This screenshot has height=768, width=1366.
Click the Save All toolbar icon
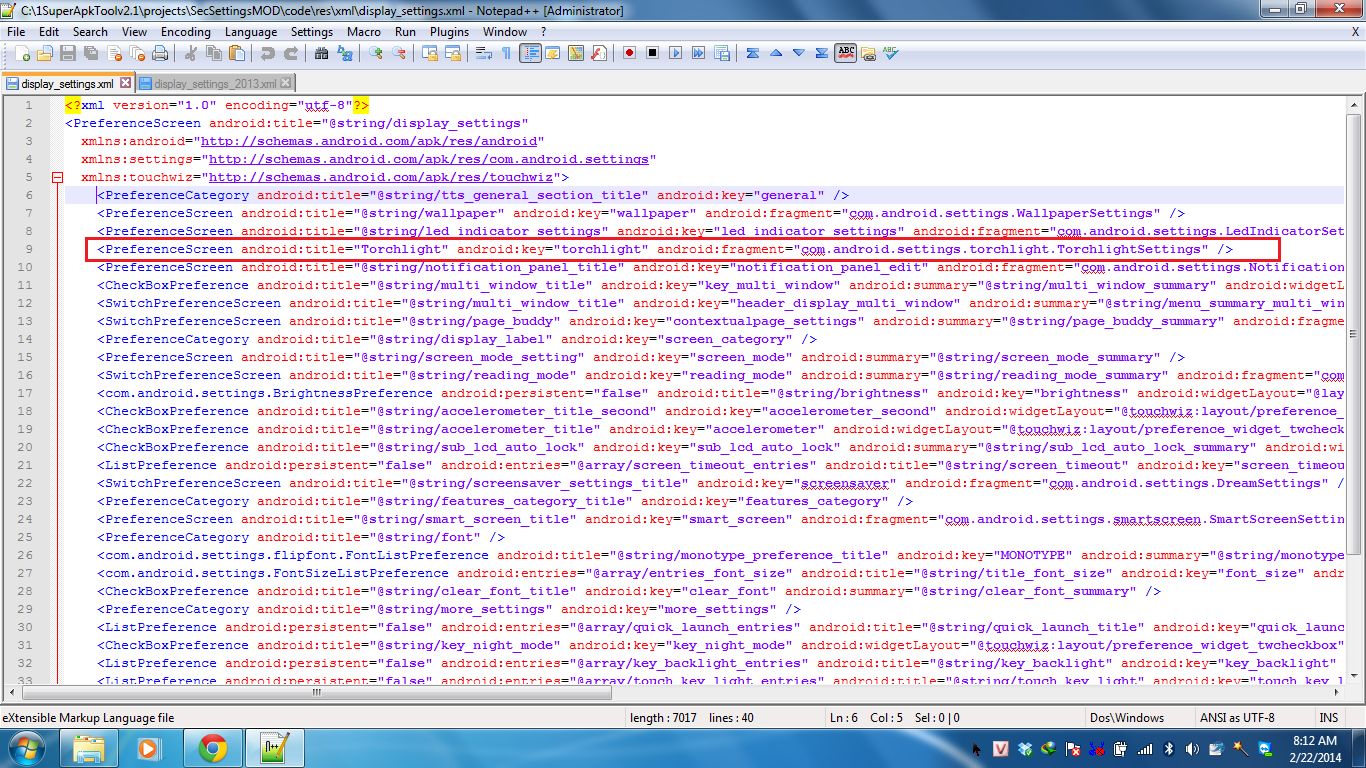point(91,53)
